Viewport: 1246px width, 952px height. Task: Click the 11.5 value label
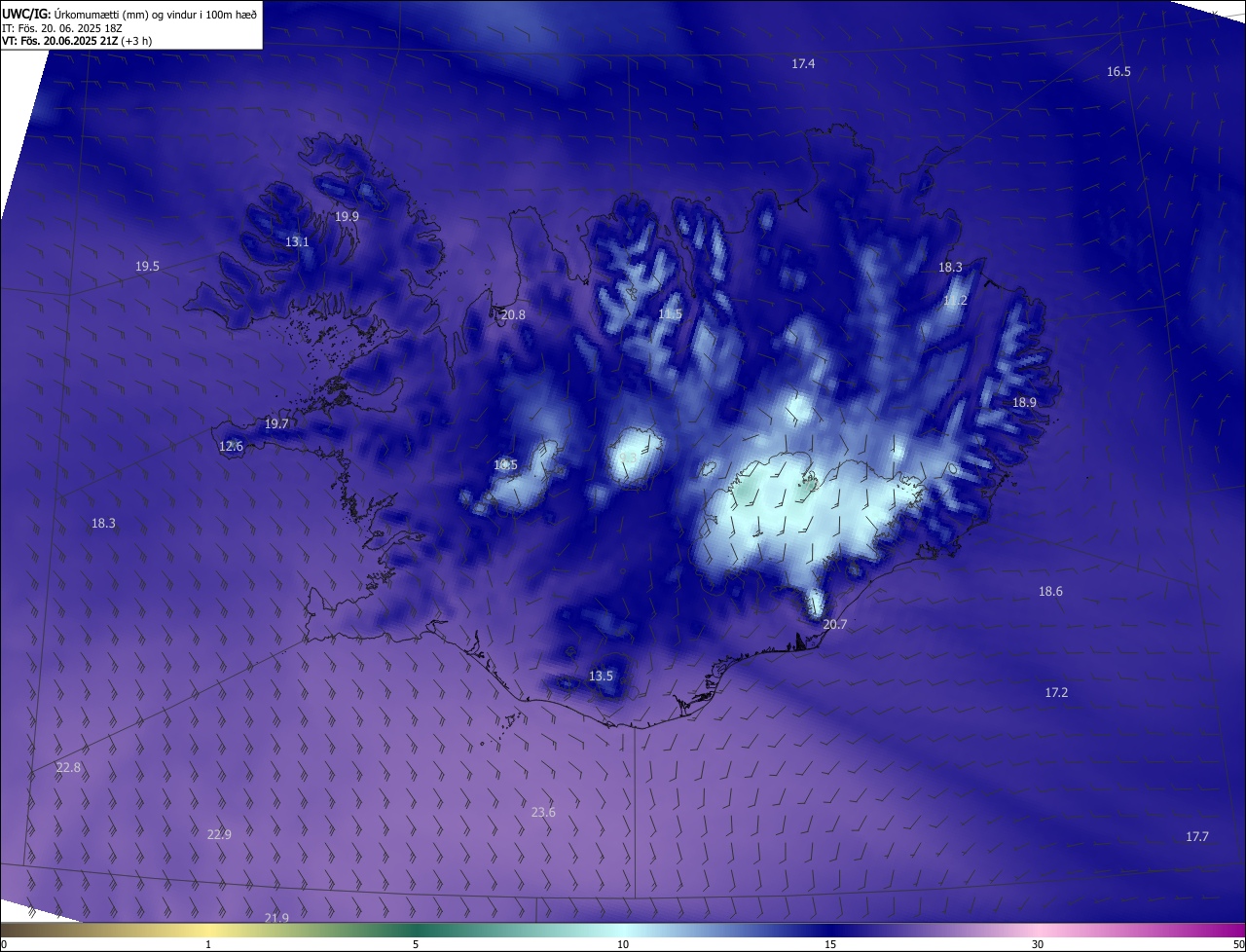(x=670, y=314)
